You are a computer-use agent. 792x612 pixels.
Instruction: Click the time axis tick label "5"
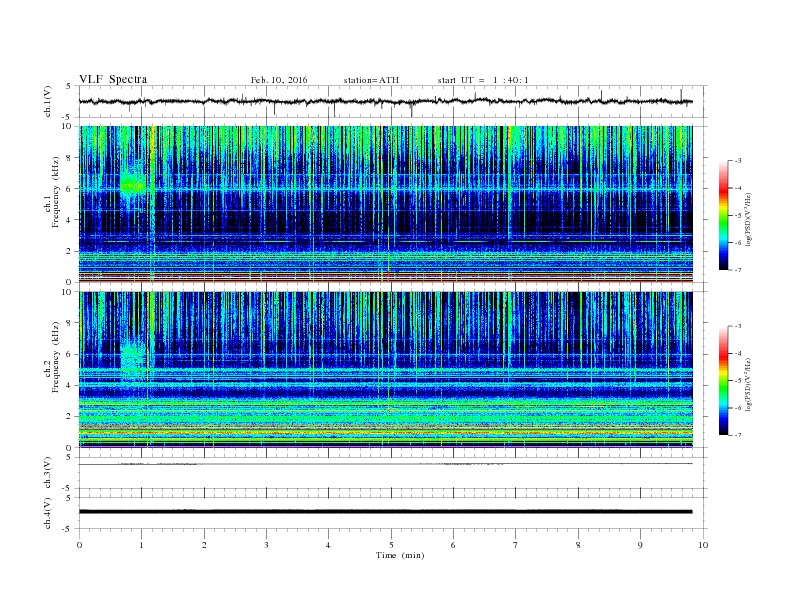[391, 545]
